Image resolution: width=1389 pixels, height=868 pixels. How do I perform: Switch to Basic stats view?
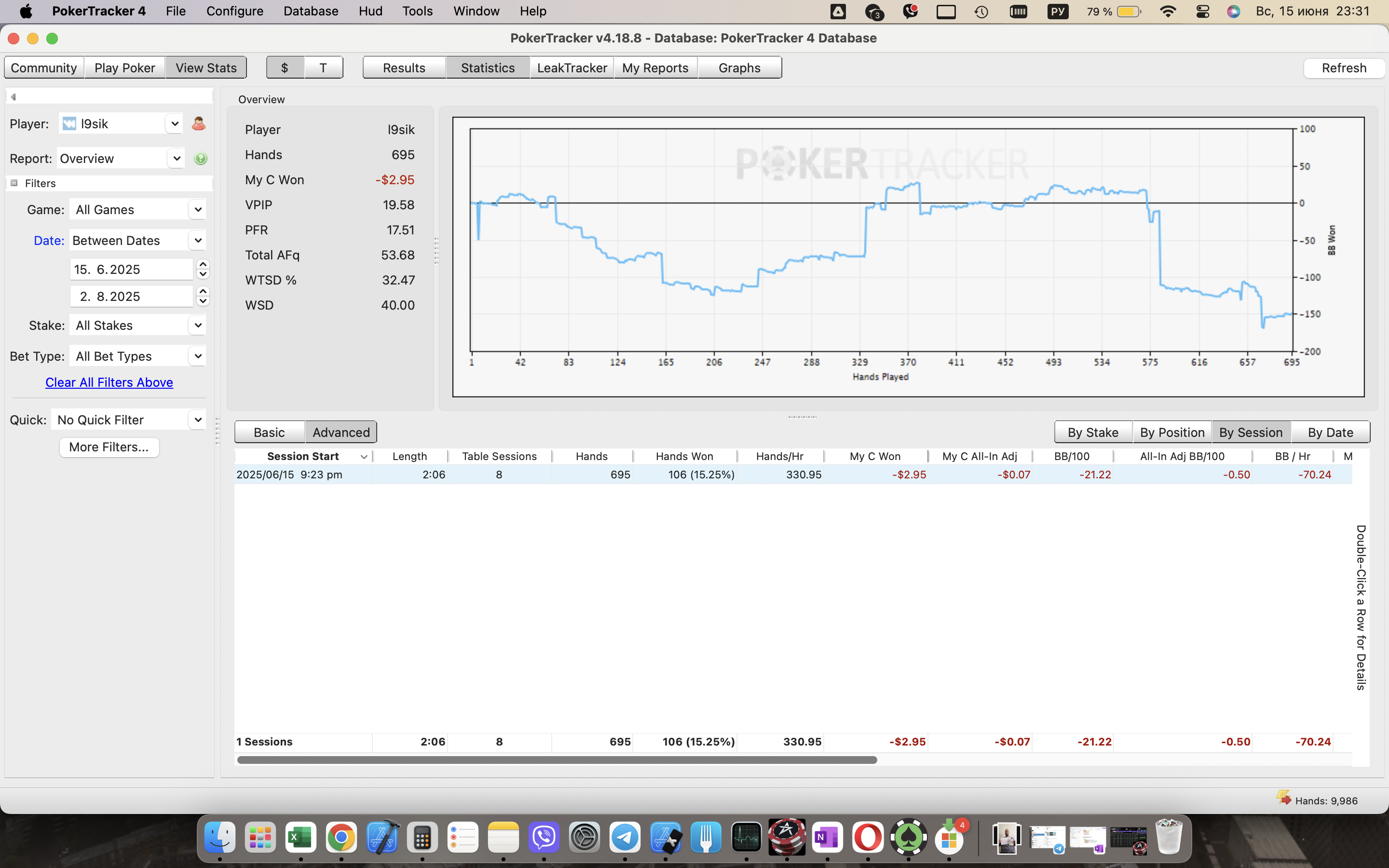coord(269,432)
